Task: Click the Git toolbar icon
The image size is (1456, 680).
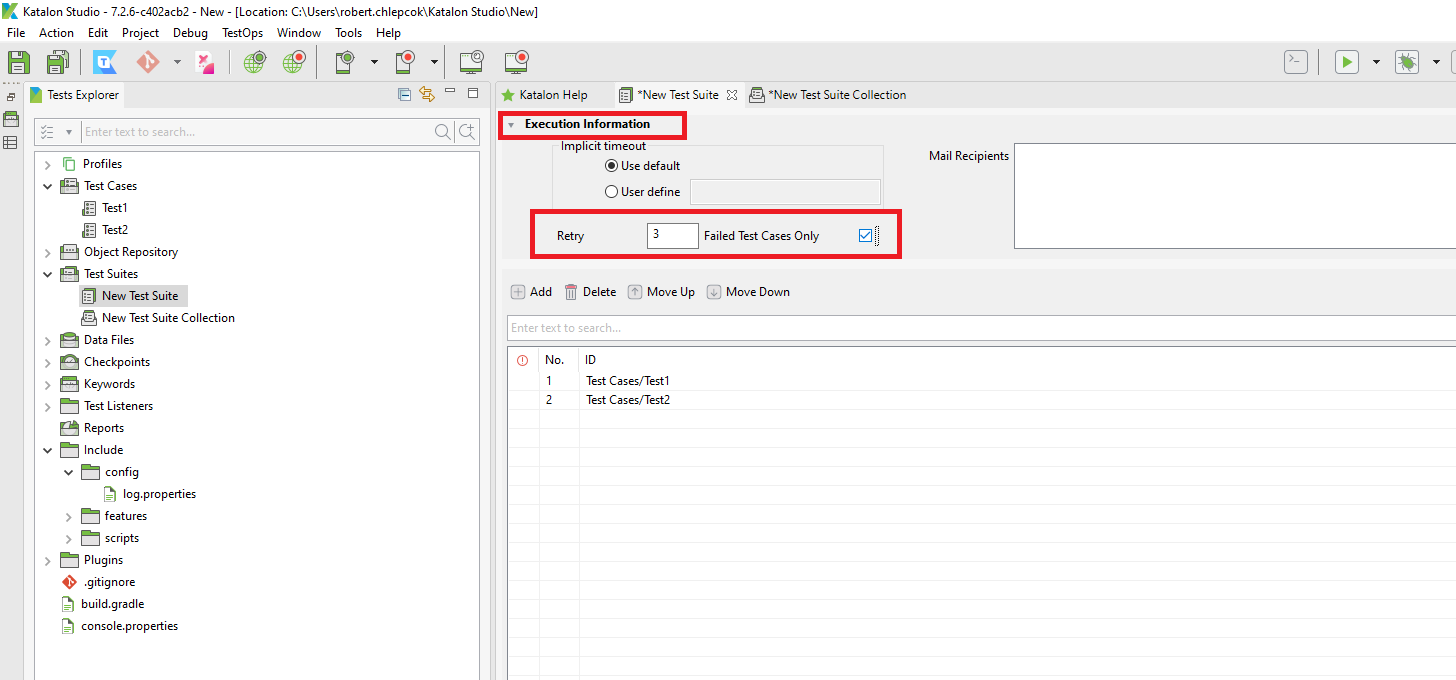Action: click(x=148, y=62)
